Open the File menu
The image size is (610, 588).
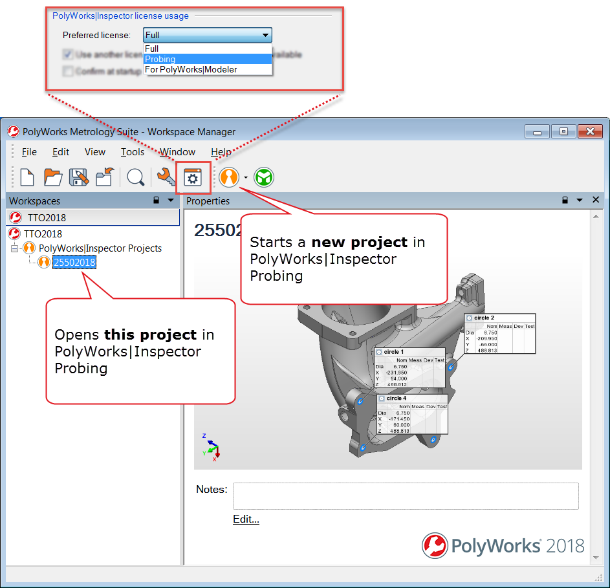29,152
